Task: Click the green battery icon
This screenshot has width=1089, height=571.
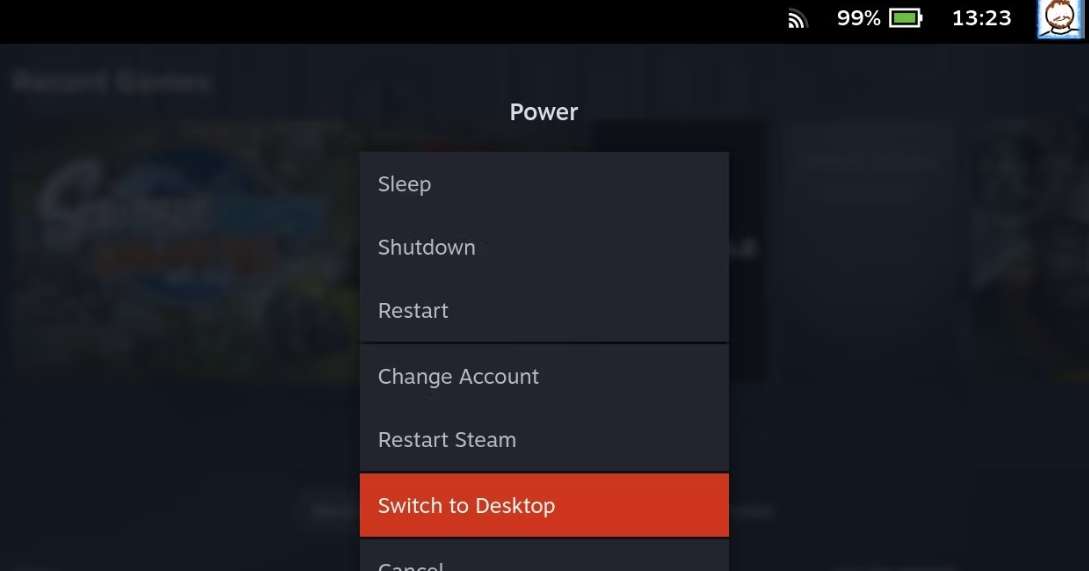Action: [x=906, y=18]
